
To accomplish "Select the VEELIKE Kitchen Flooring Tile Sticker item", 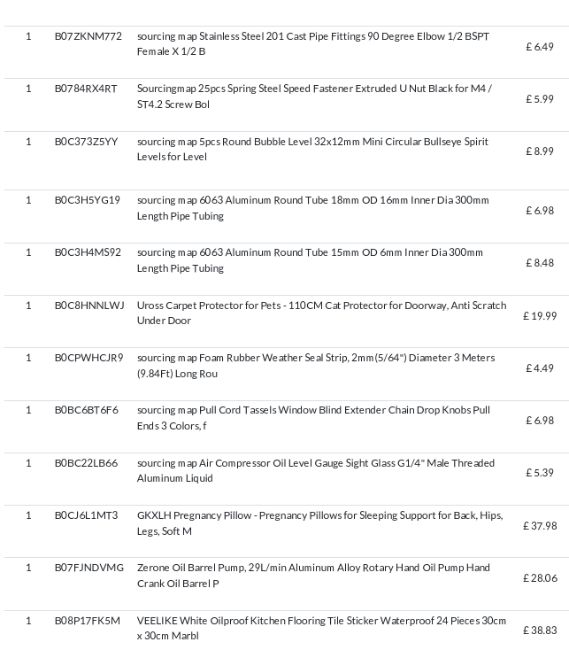I will [x=321, y=628].
